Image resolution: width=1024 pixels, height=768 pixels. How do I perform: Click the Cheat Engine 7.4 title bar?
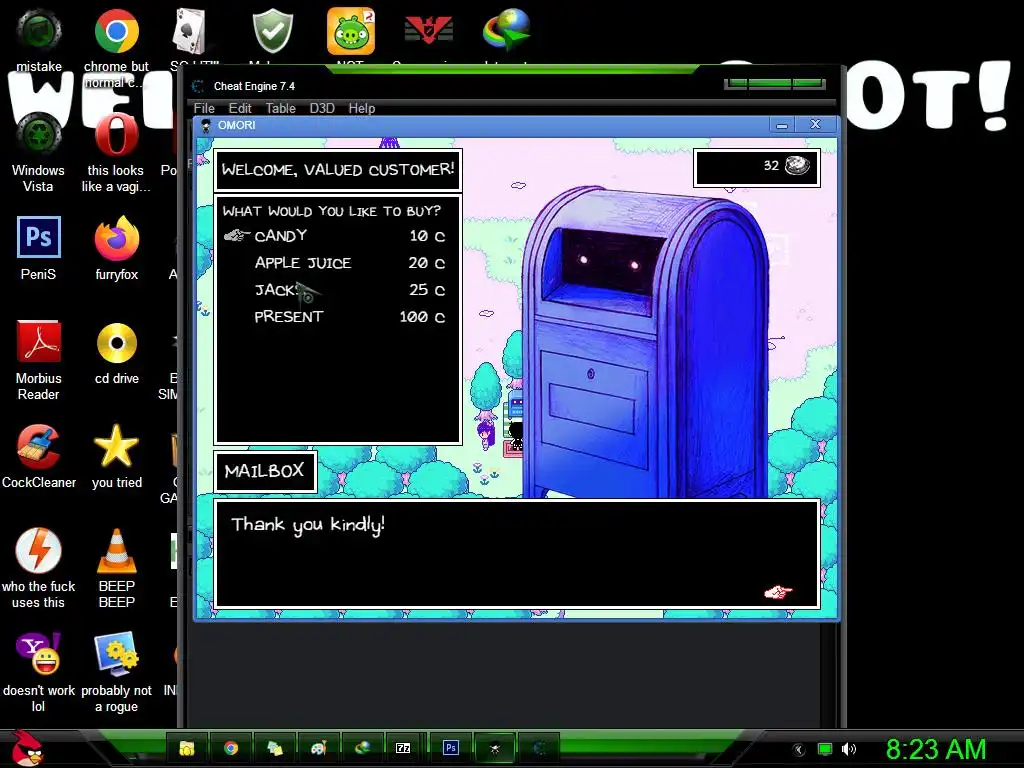click(457, 86)
